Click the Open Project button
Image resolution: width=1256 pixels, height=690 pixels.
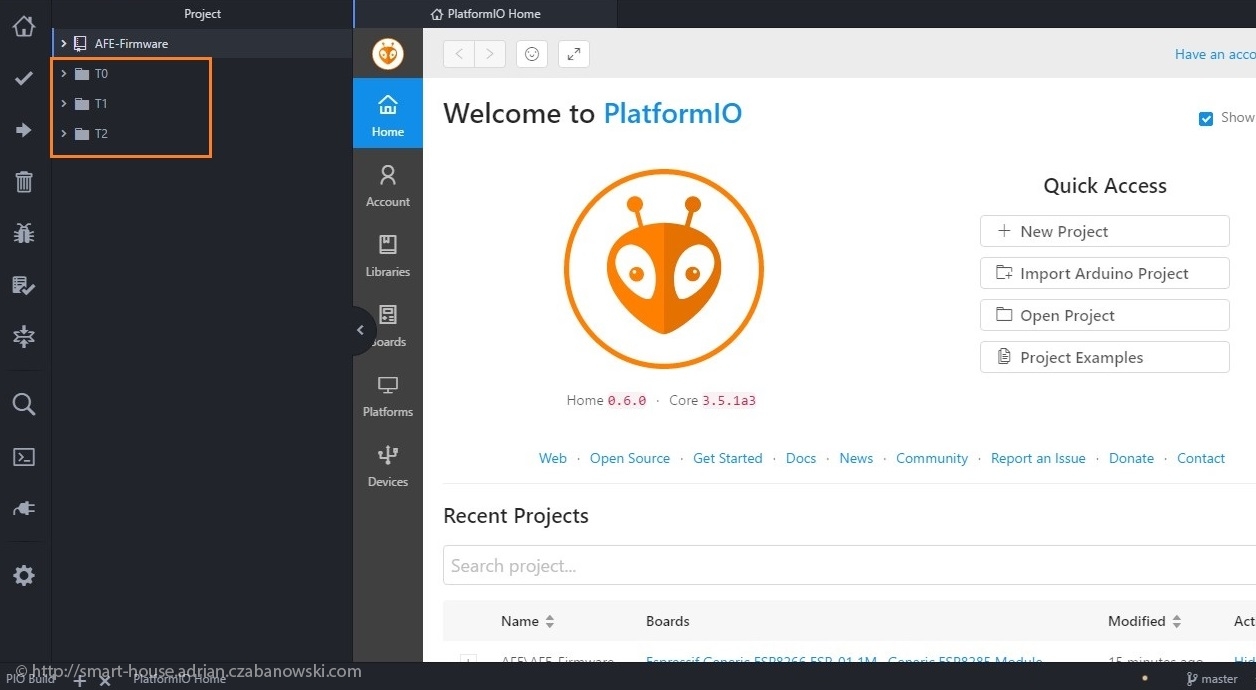pyautogui.click(x=1105, y=315)
